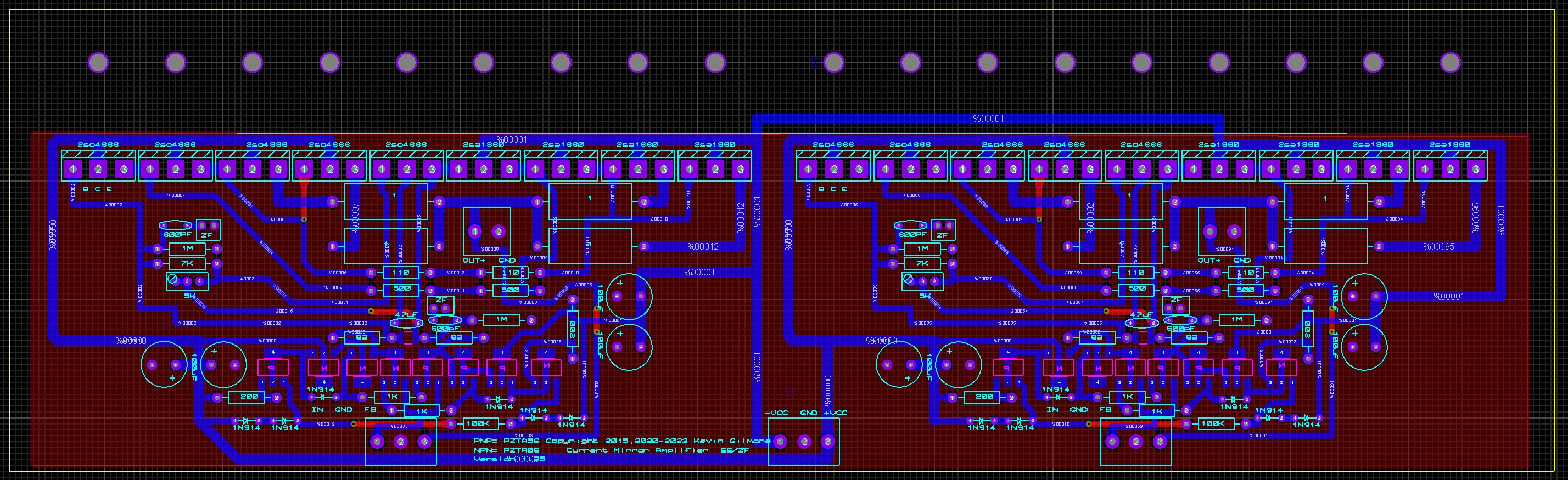Select the -VCC pad of the power connector
This screenshot has height=480, width=1568.
780,442
